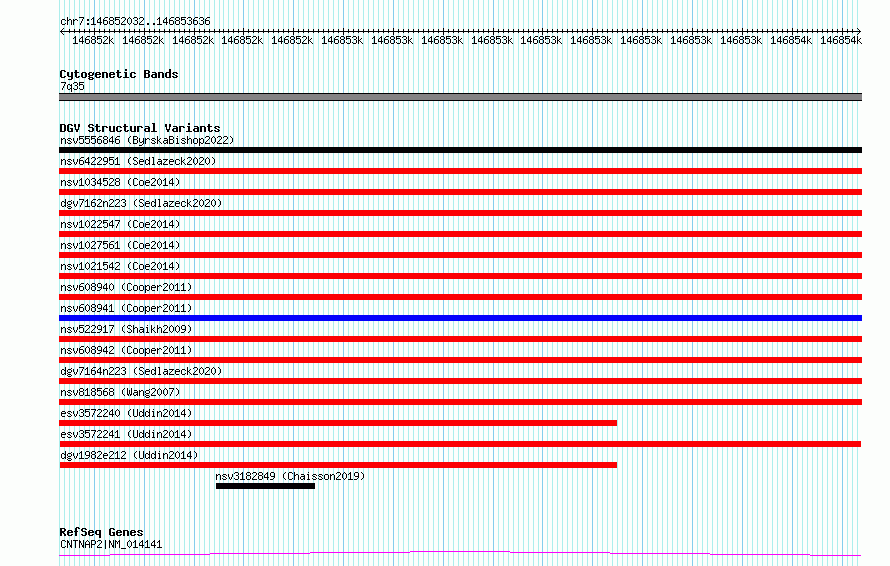Open dgv7162n223 (Sedlazeck2020) label
Screen dimensions: 890x566
point(141,203)
